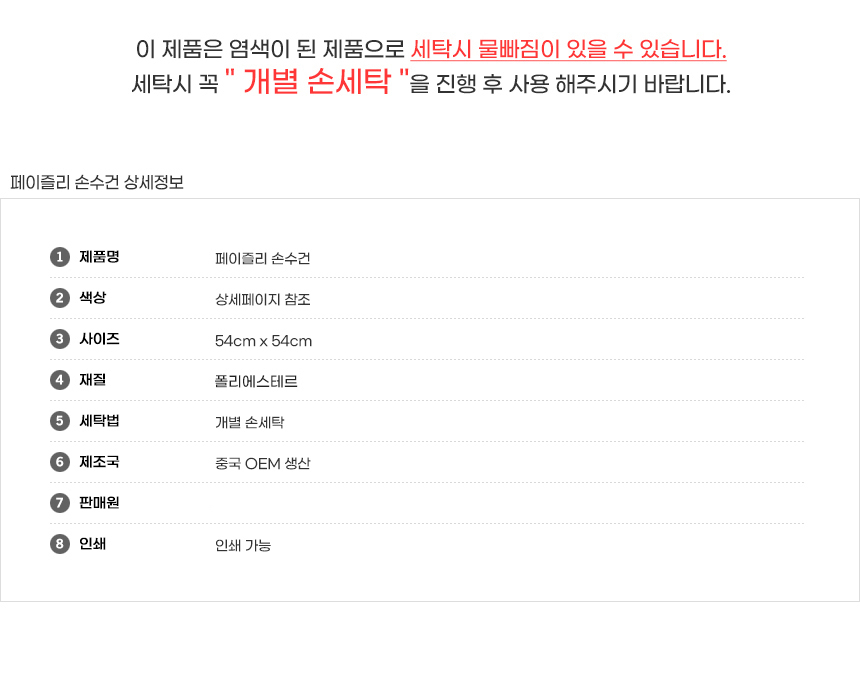The width and height of the screenshot is (860, 700).
Task: Click the number 5 circle icon
Action: [60, 421]
